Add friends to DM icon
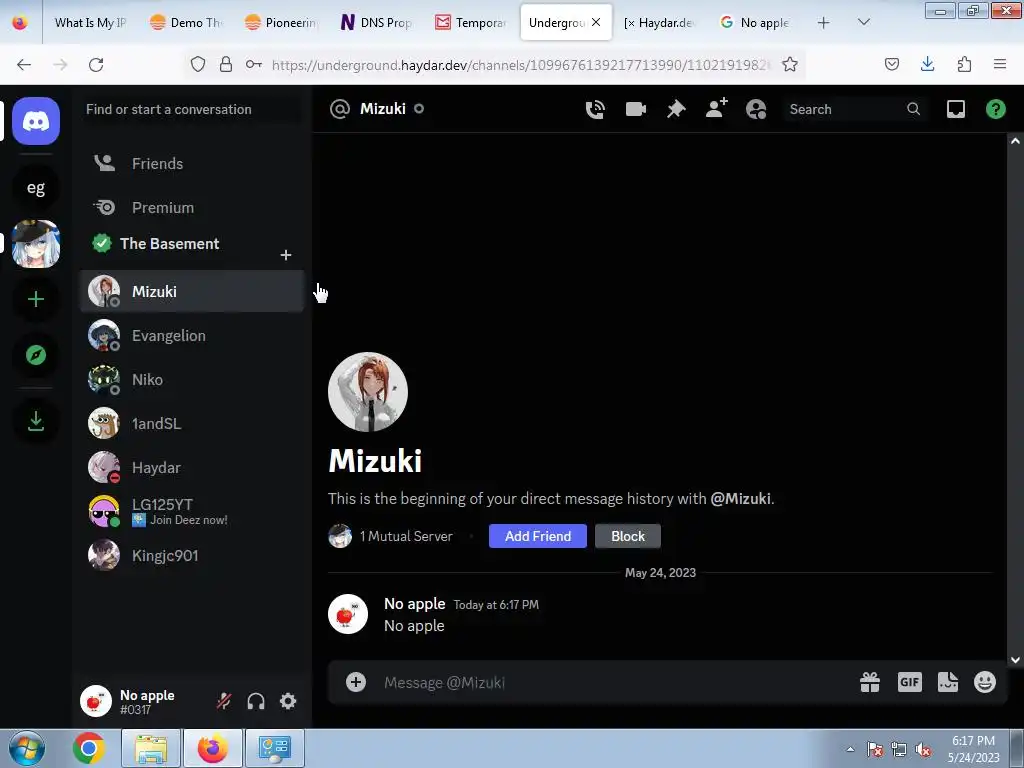 [716, 108]
